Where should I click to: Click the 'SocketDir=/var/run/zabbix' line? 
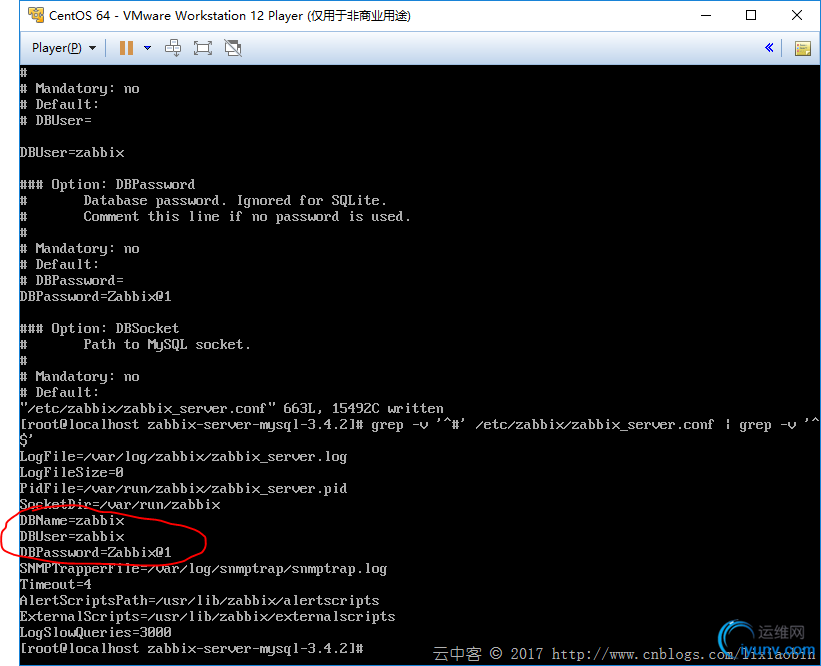click(x=120, y=504)
